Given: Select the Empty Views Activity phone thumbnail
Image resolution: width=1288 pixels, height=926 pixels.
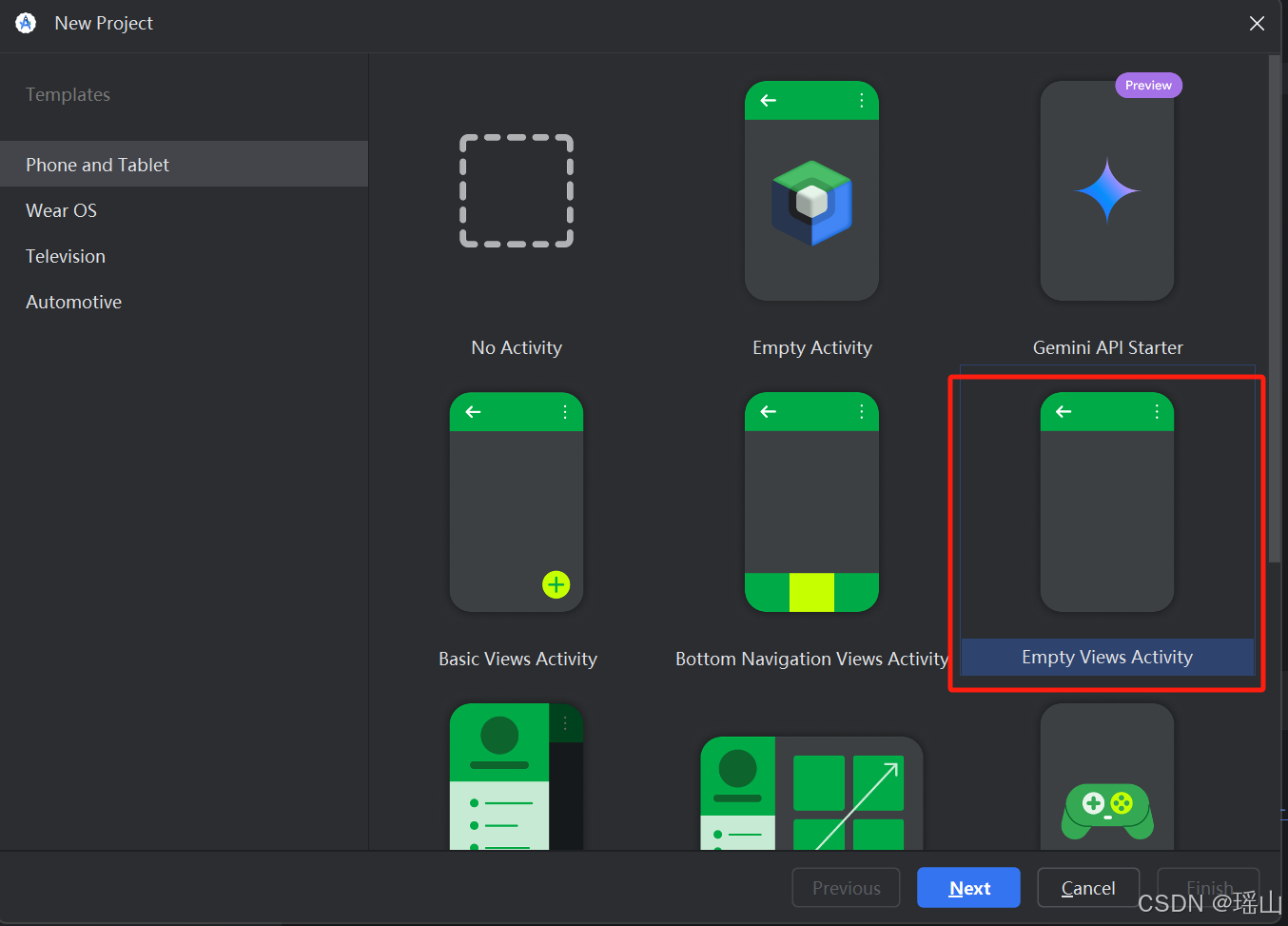Looking at the screenshot, I should (x=1107, y=502).
